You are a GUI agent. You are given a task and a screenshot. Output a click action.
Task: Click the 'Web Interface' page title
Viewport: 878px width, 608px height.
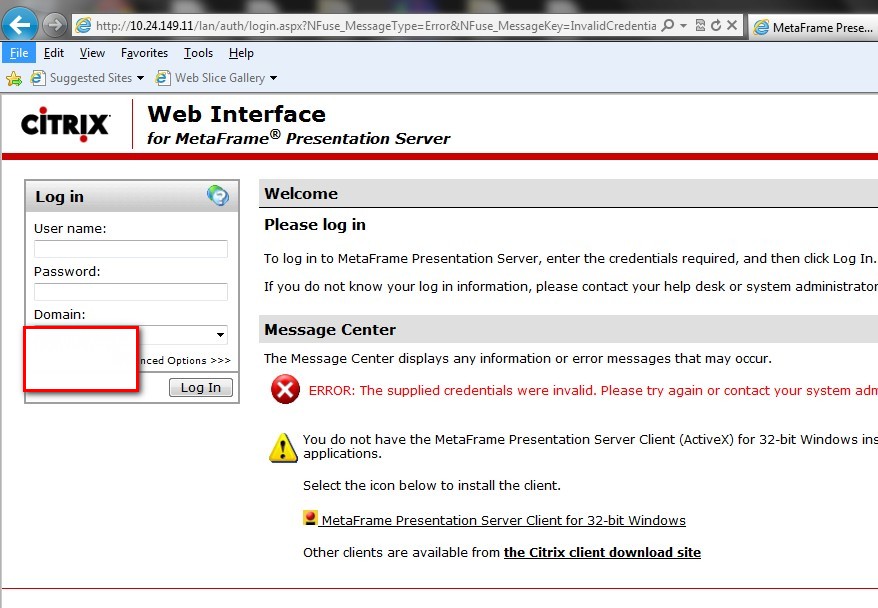[x=236, y=114]
